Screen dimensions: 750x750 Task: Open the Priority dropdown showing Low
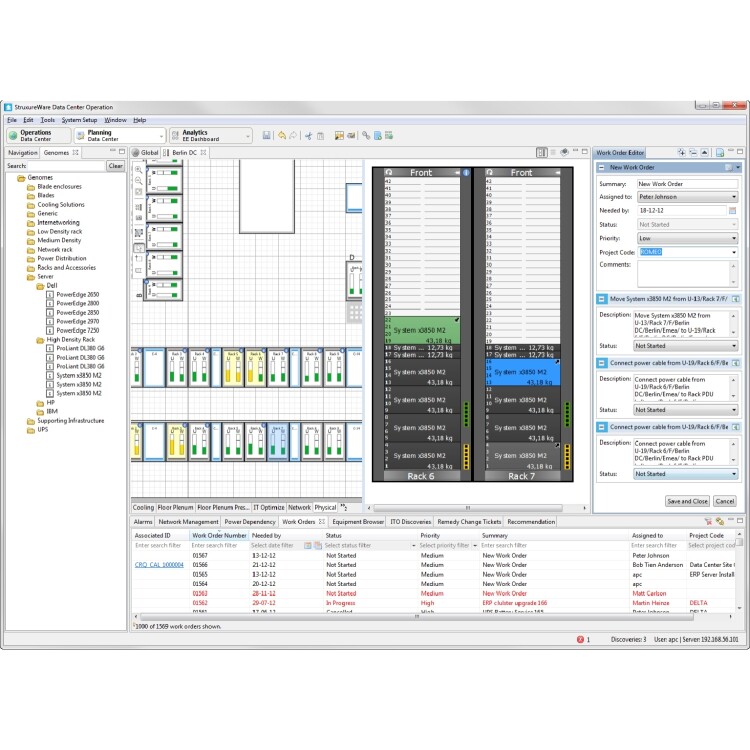[x=688, y=238]
